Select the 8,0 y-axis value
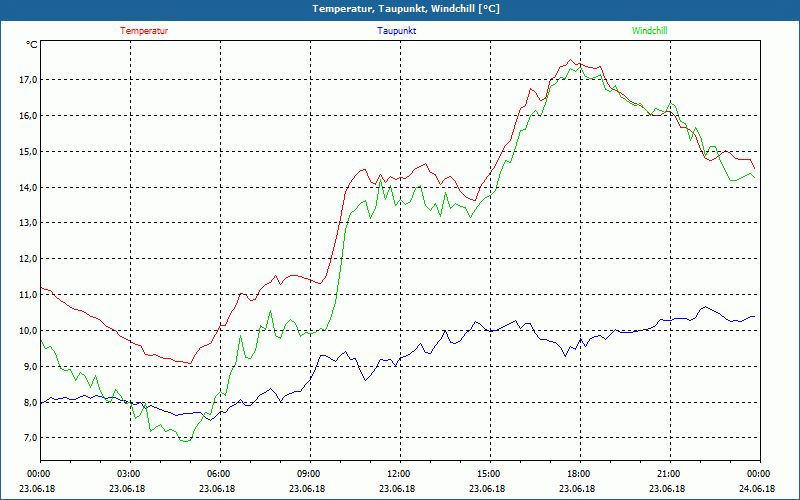 tap(31, 403)
